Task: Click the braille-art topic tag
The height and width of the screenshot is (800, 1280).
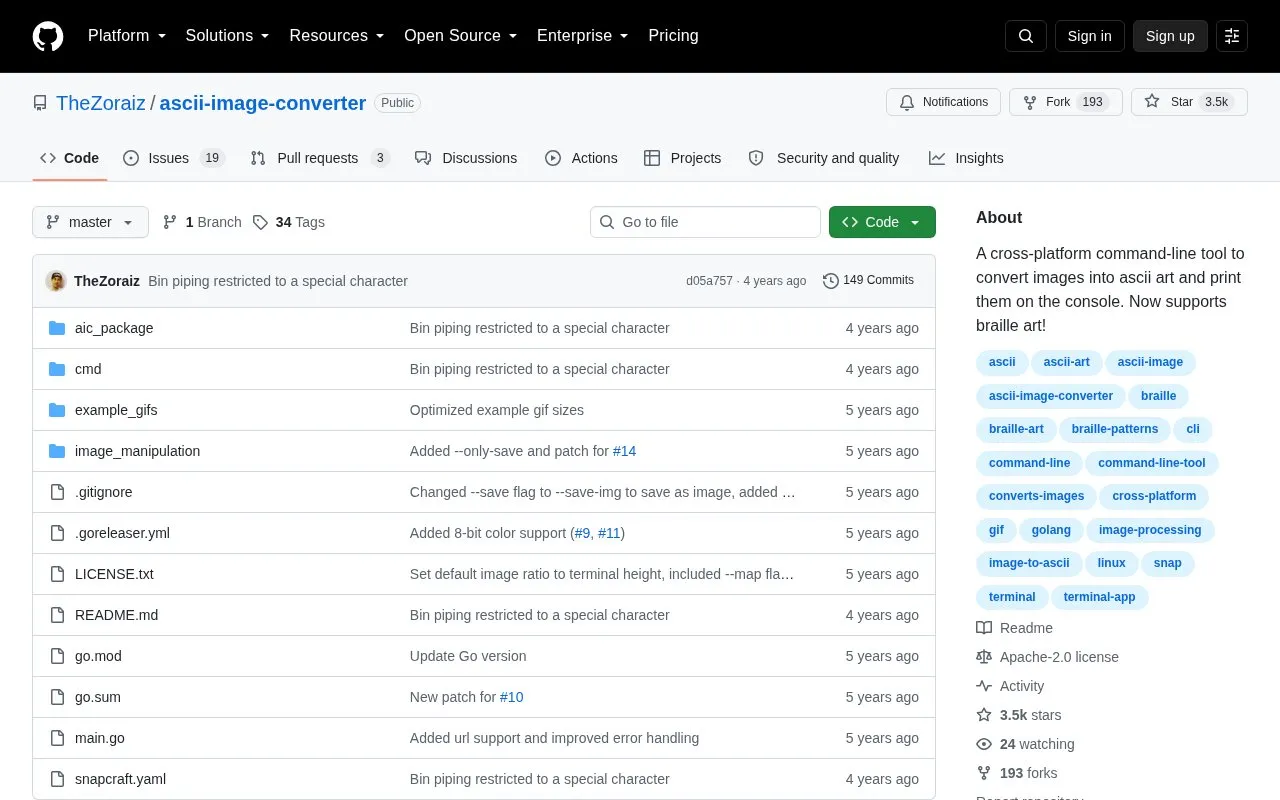Action: pos(1016,429)
